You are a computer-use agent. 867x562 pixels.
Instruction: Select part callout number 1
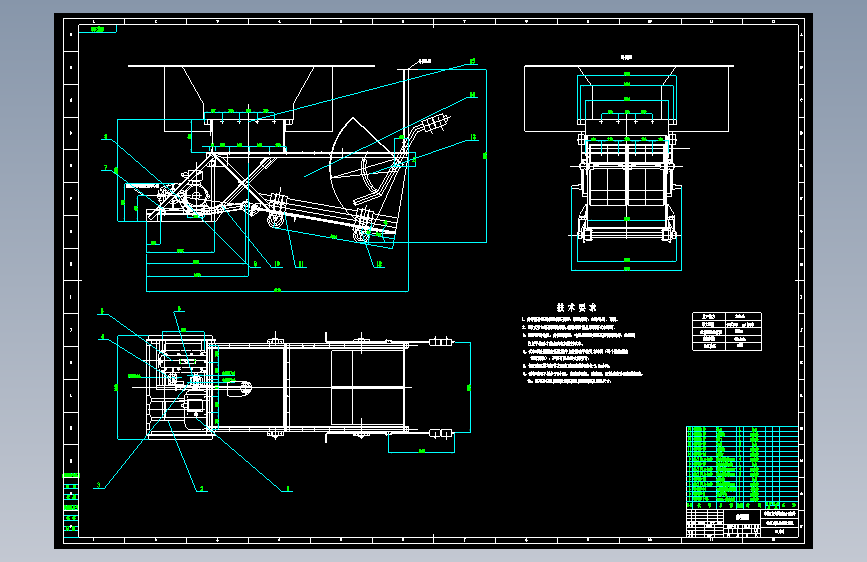tap(288, 489)
